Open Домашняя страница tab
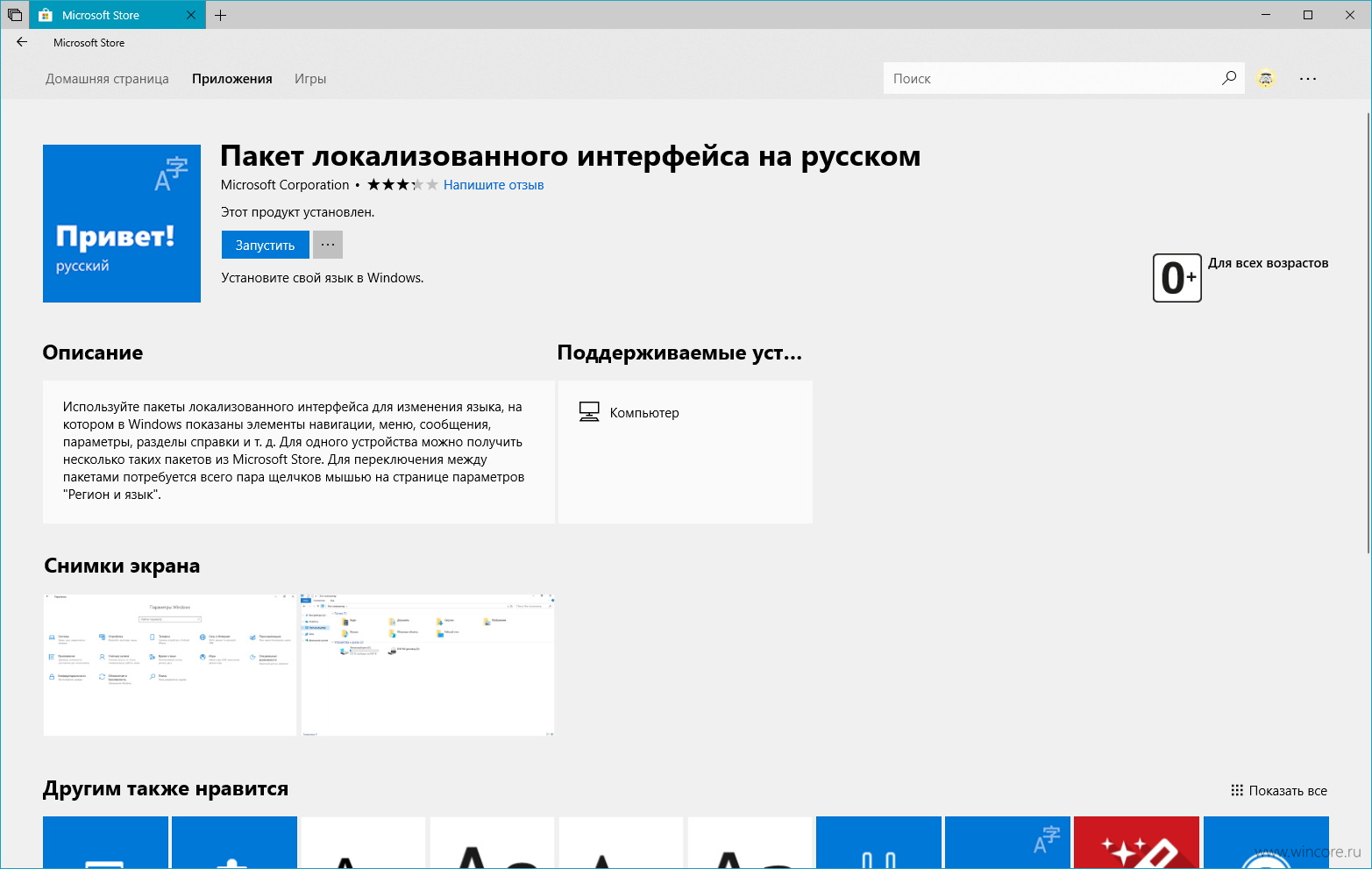This screenshot has width=1372, height=869. [x=107, y=79]
